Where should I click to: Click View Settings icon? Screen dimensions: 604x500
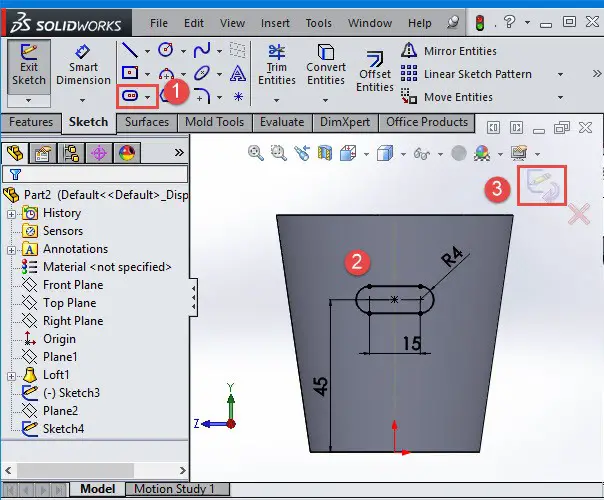click(519, 153)
